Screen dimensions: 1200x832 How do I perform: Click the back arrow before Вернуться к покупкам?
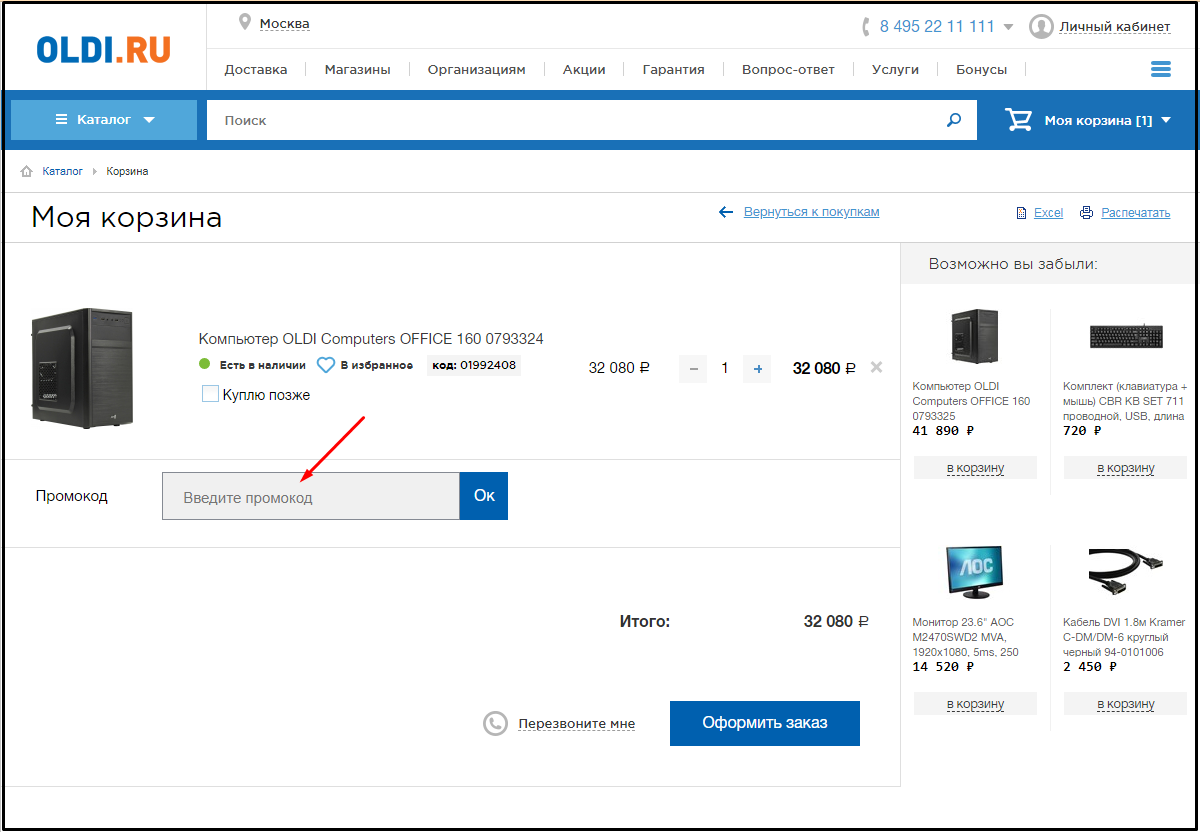tap(726, 212)
